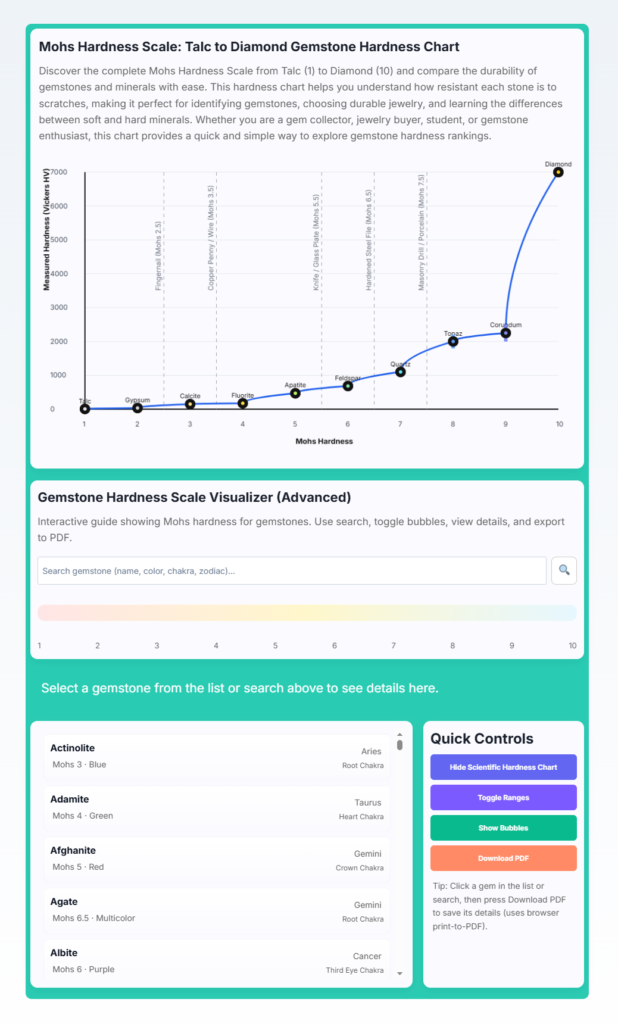Click the gem list scroll up arrow
The image size is (618, 1024).
point(400,735)
